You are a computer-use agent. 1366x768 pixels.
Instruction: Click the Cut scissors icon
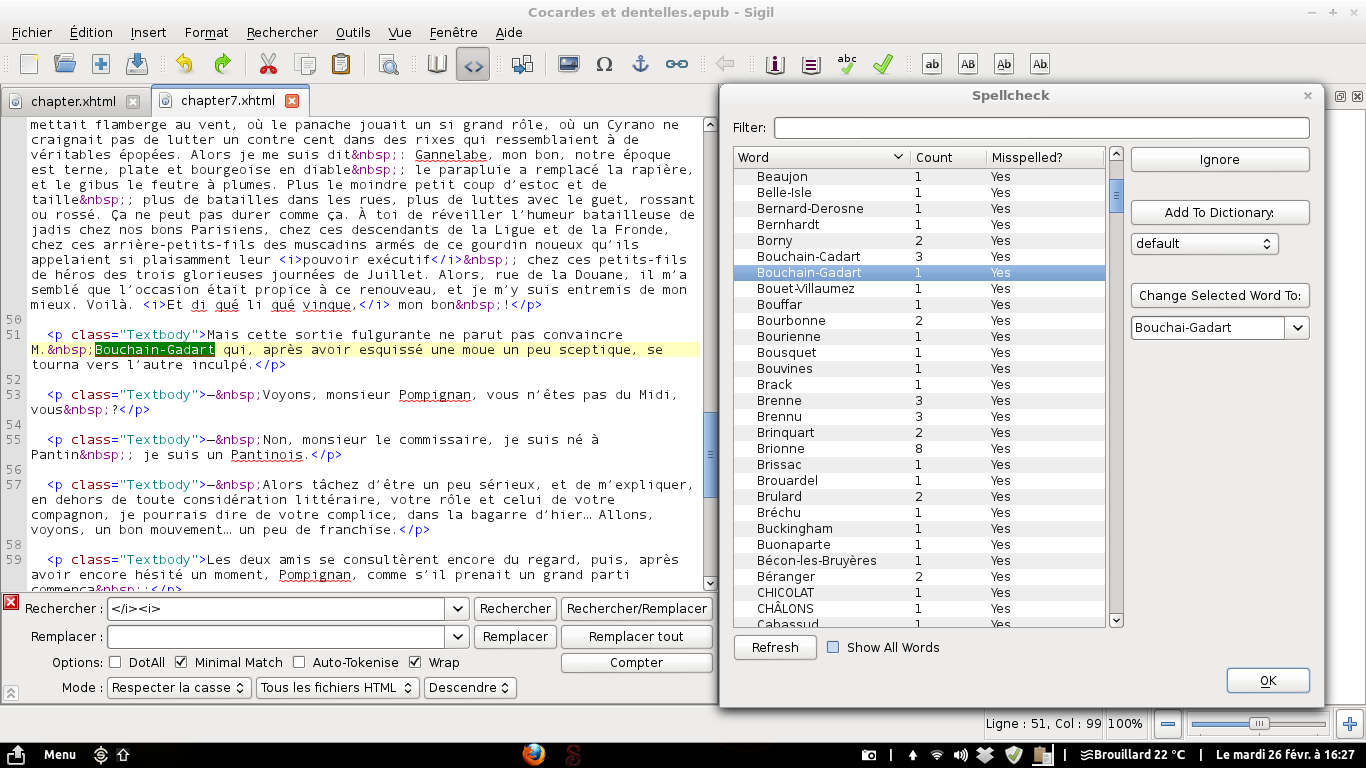[x=267, y=64]
